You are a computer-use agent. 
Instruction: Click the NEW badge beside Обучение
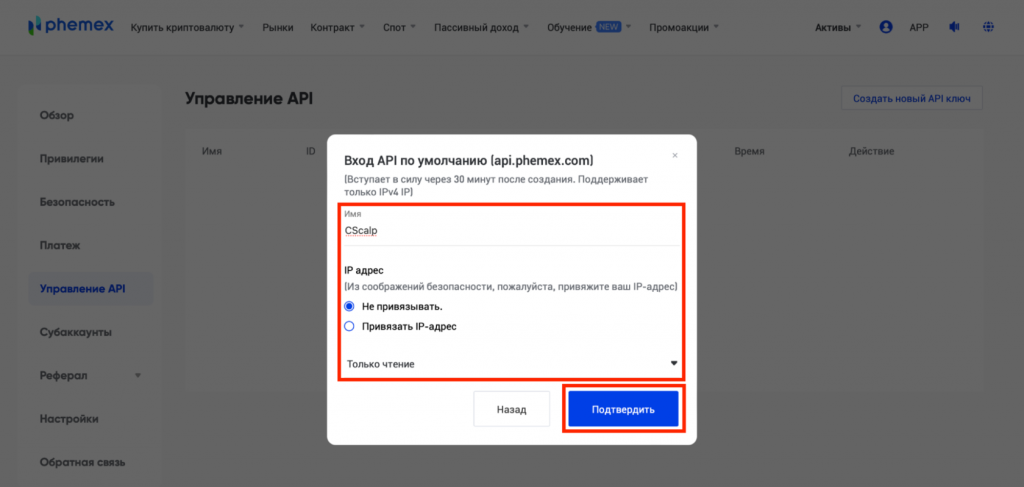click(x=608, y=27)
